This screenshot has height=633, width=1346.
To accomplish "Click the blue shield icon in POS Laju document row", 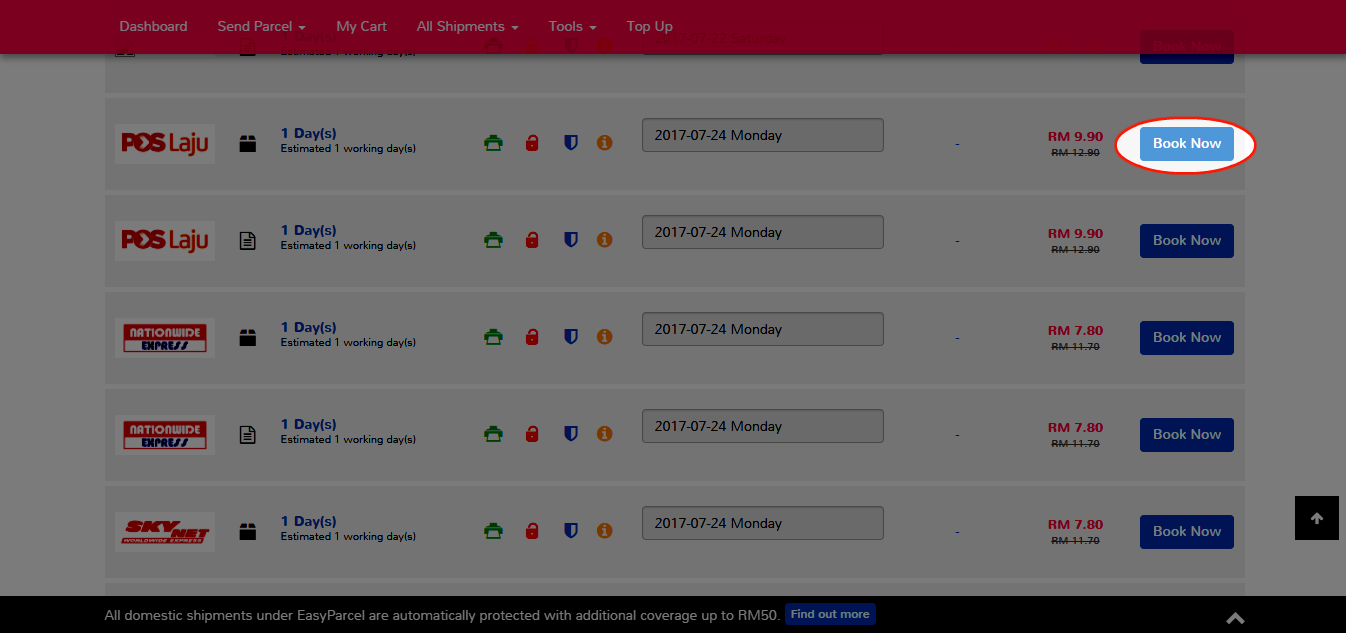I will tap(571, 240).
